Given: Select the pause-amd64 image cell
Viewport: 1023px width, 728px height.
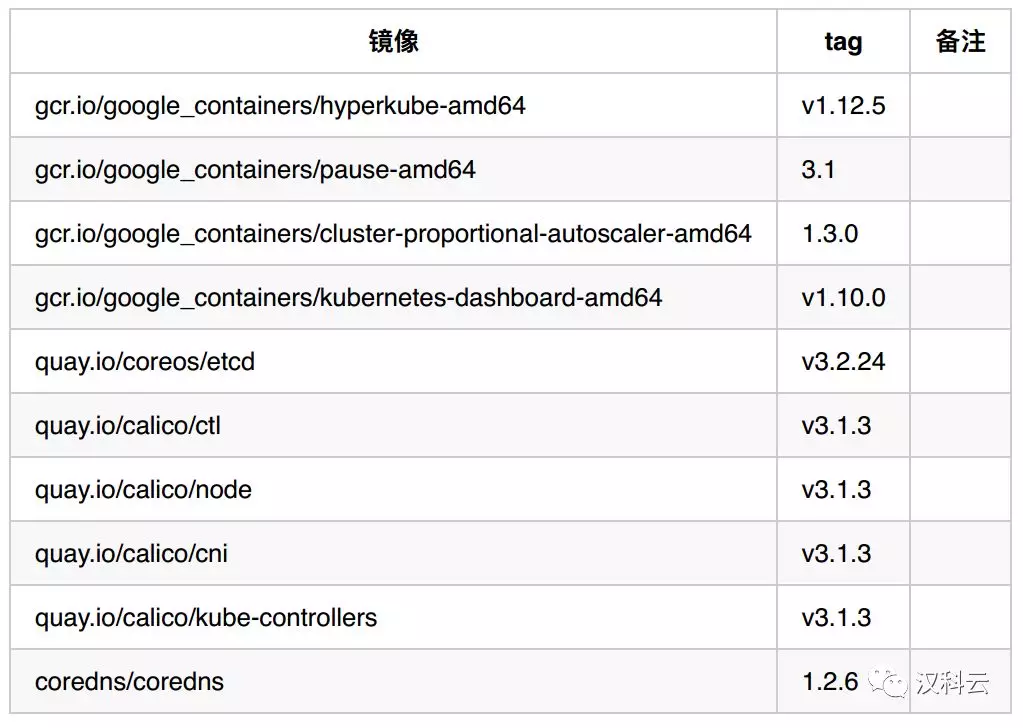Looking at the screenshot, I should click(393, 169).
